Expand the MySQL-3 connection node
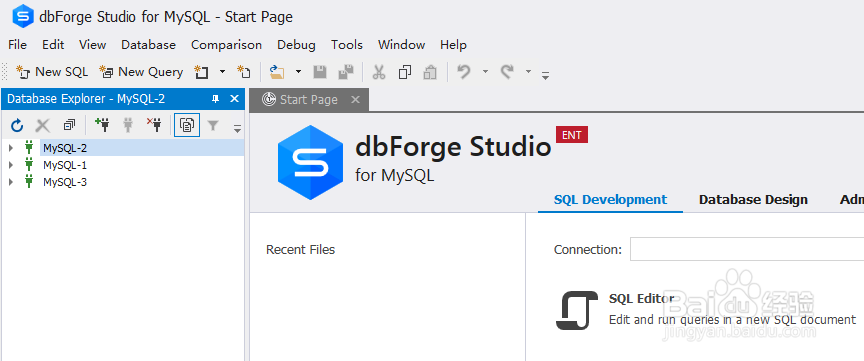 pos(10,182)
